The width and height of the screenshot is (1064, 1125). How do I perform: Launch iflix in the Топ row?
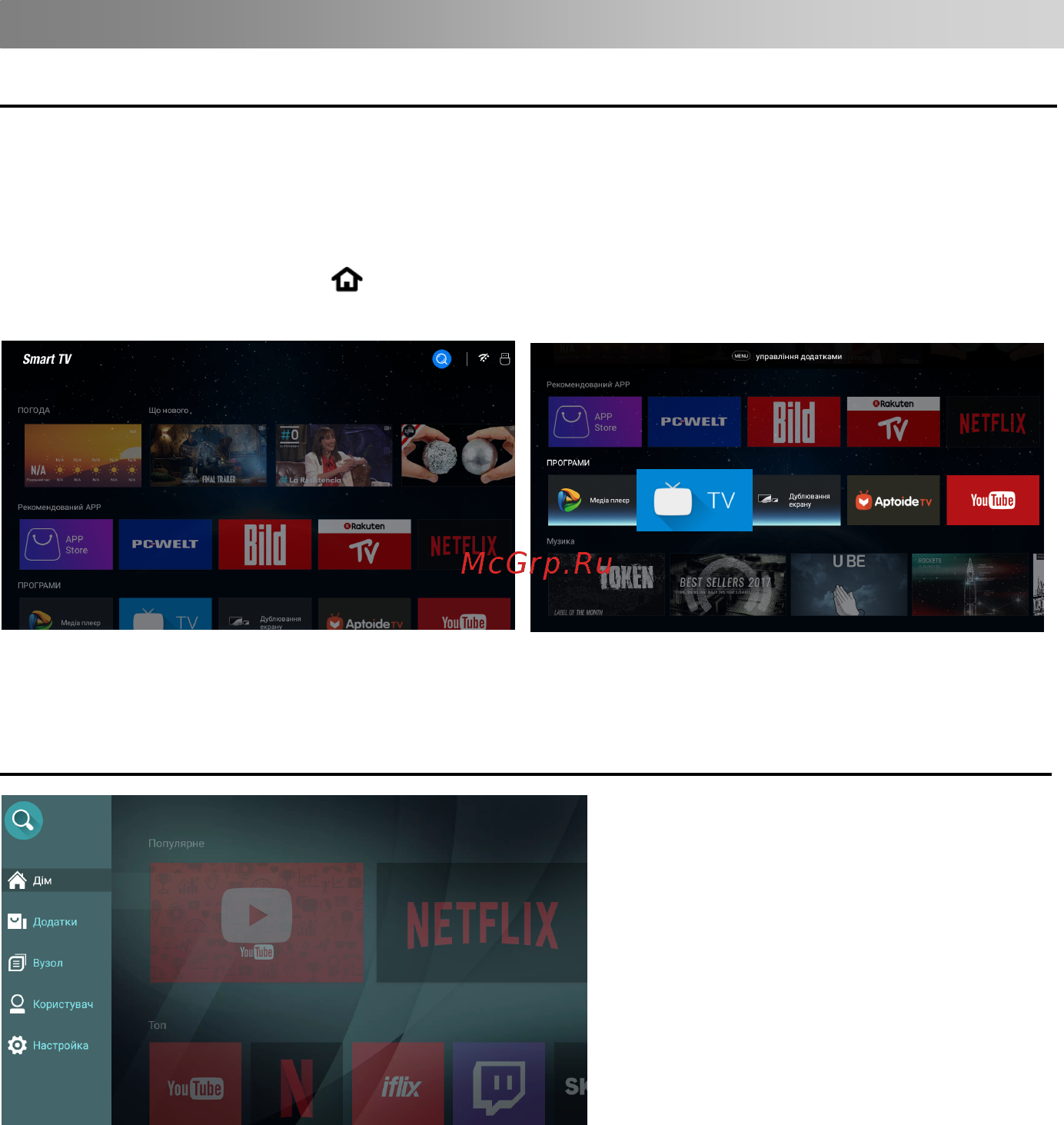(398, 1083)
